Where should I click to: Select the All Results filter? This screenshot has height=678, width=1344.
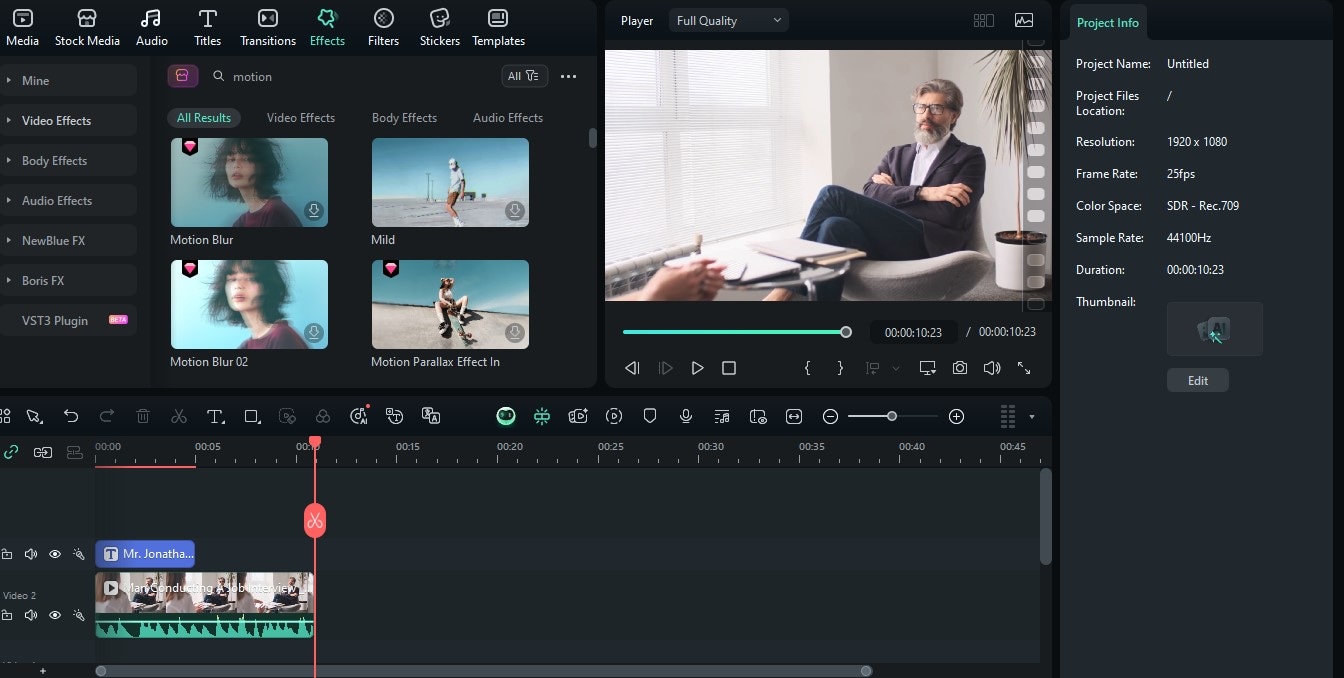[204, 117]
